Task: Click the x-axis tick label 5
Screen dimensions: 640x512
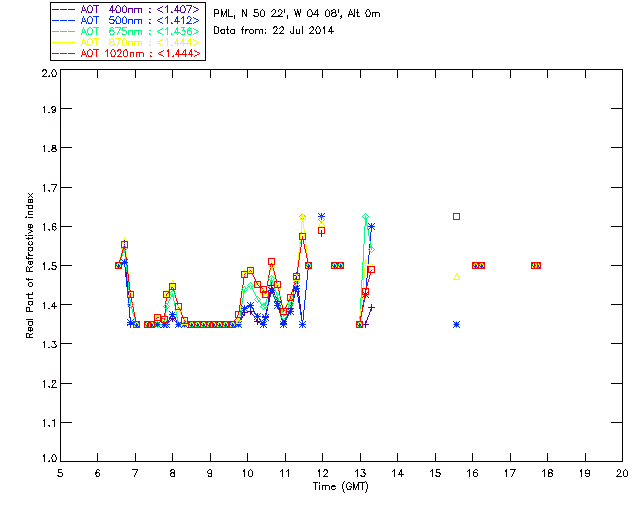Action: pyautogui.click(x=60, y=473)
